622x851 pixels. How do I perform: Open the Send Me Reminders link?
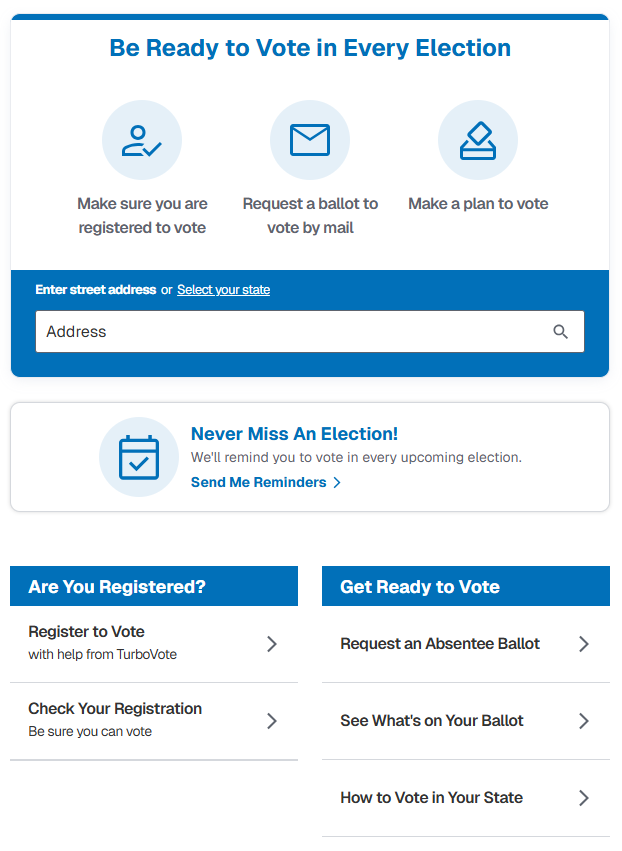[259, 483]
